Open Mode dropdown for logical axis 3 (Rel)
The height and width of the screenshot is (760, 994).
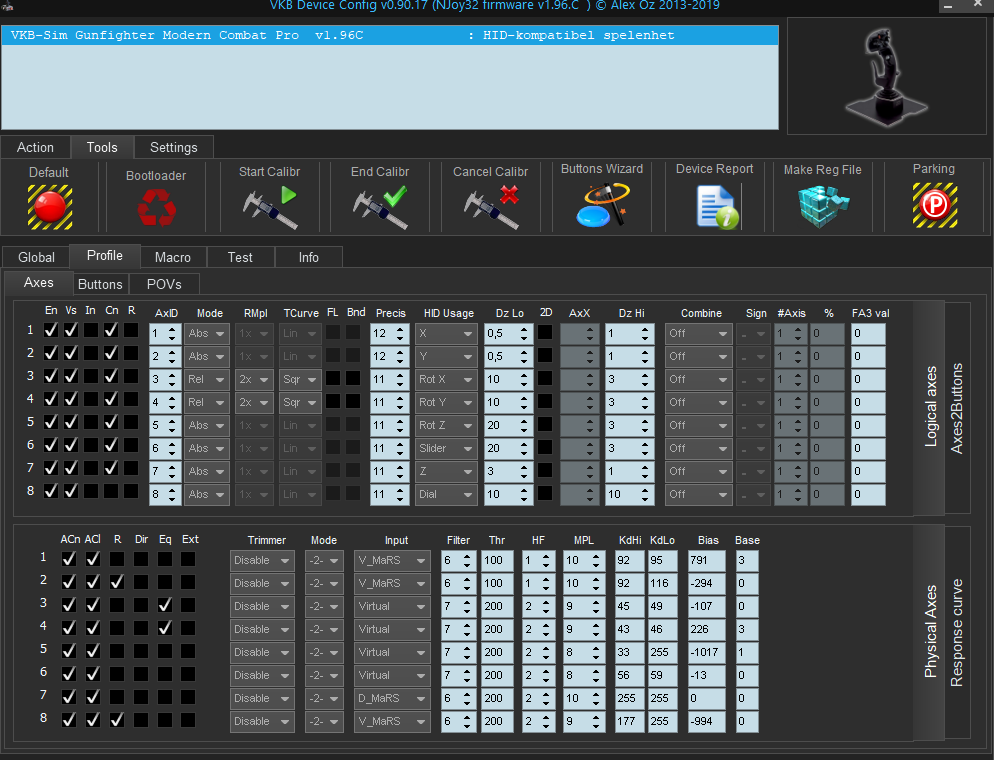coord(206,379)
